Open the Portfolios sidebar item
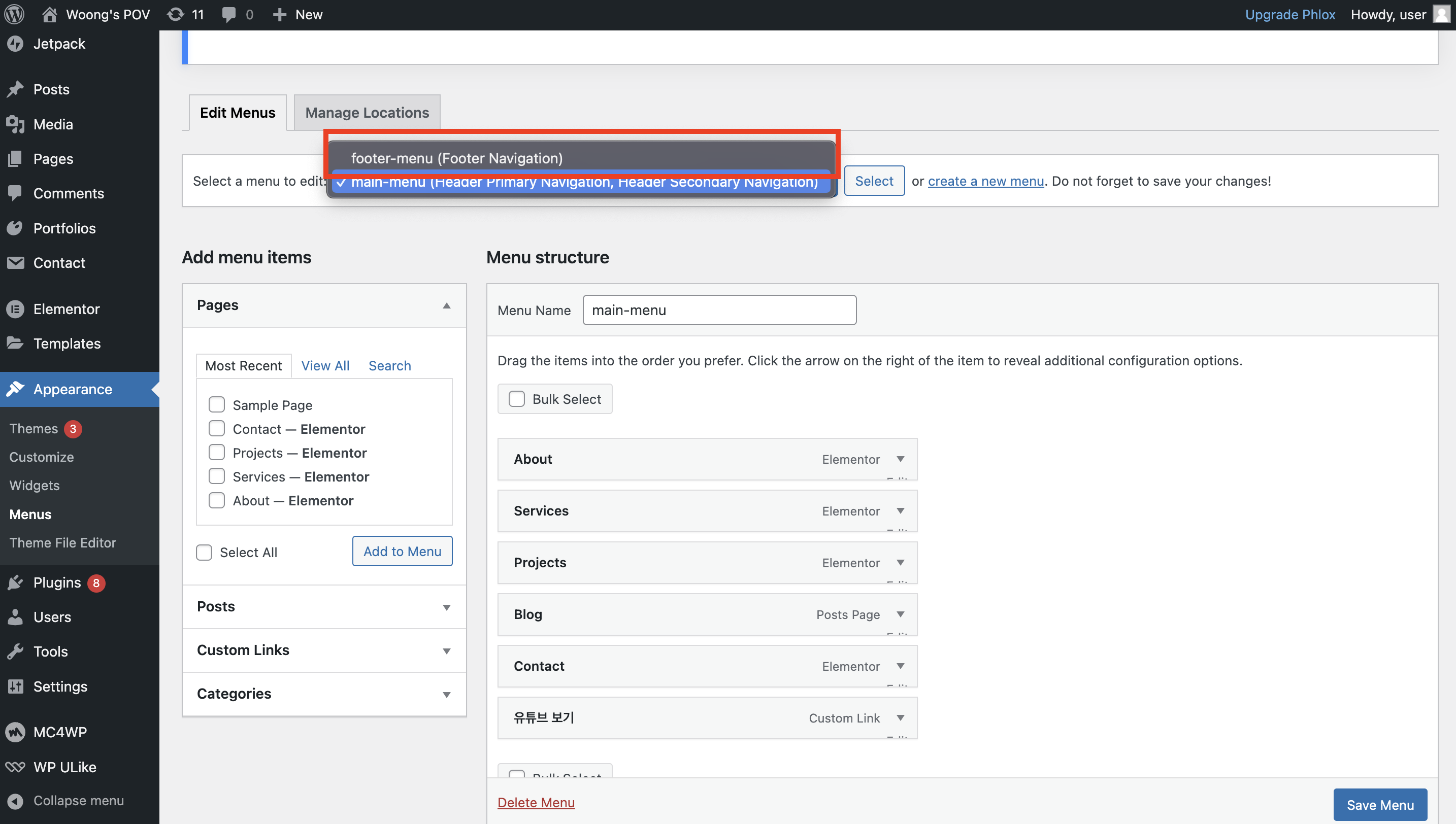This screenshot has width=1456, height=824. coord(64,228)
